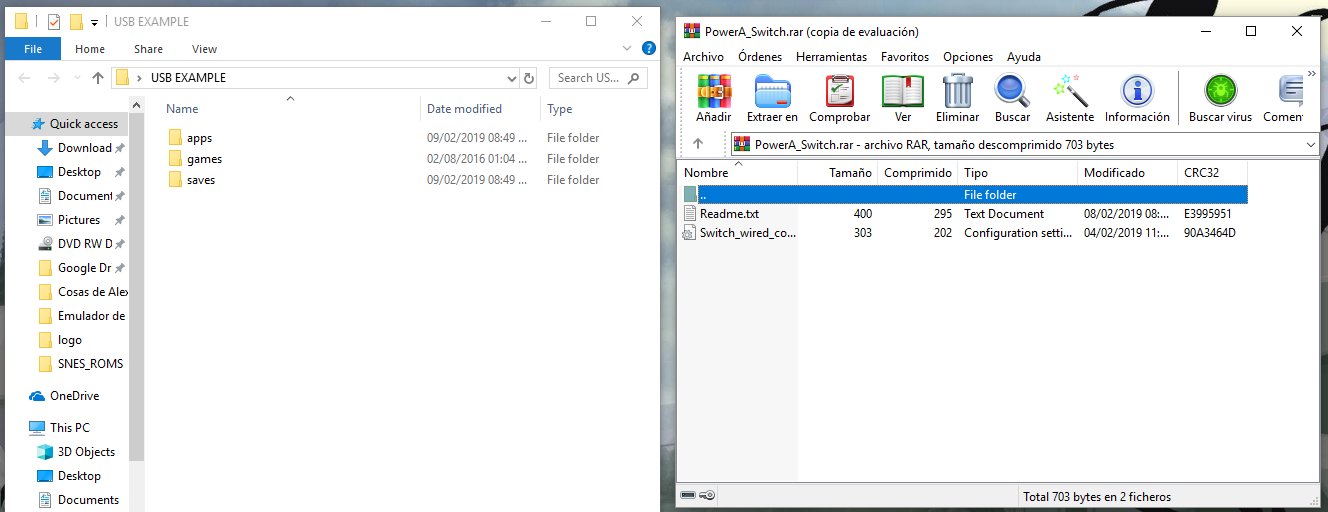Click the Search USB EXAMPLE field
The height and width of the screenshot is (512, 1328).
click(598, 78)
